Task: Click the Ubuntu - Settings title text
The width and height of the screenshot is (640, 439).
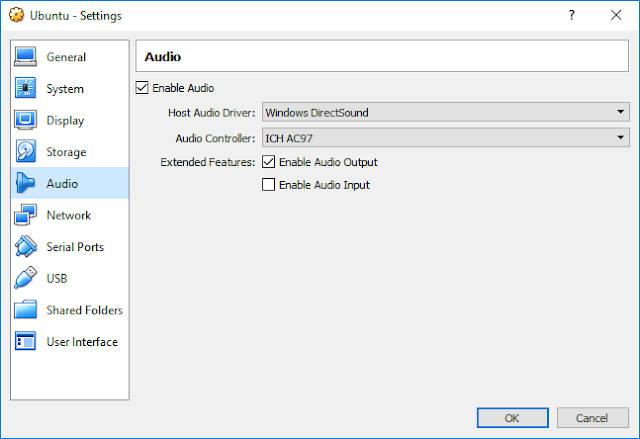Action: pyautogui.click(x=76, y=16)
